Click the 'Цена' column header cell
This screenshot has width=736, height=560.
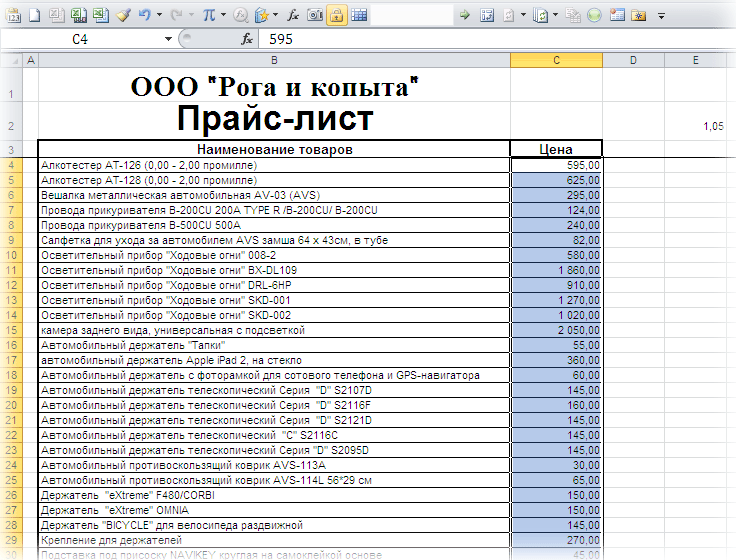point(556,150)
